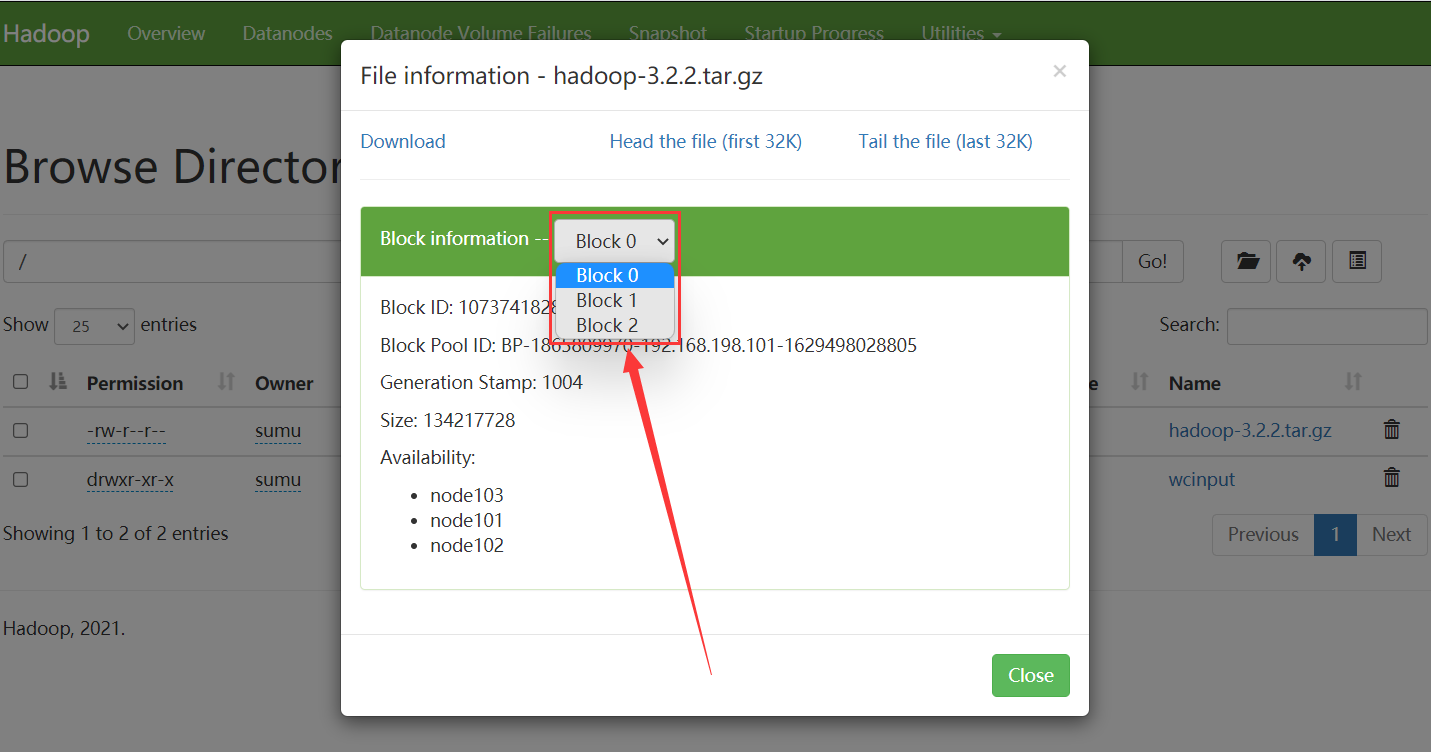Click the node103 availability entry
Viewport: 1431px width, 752px height.
pos(467,495)
